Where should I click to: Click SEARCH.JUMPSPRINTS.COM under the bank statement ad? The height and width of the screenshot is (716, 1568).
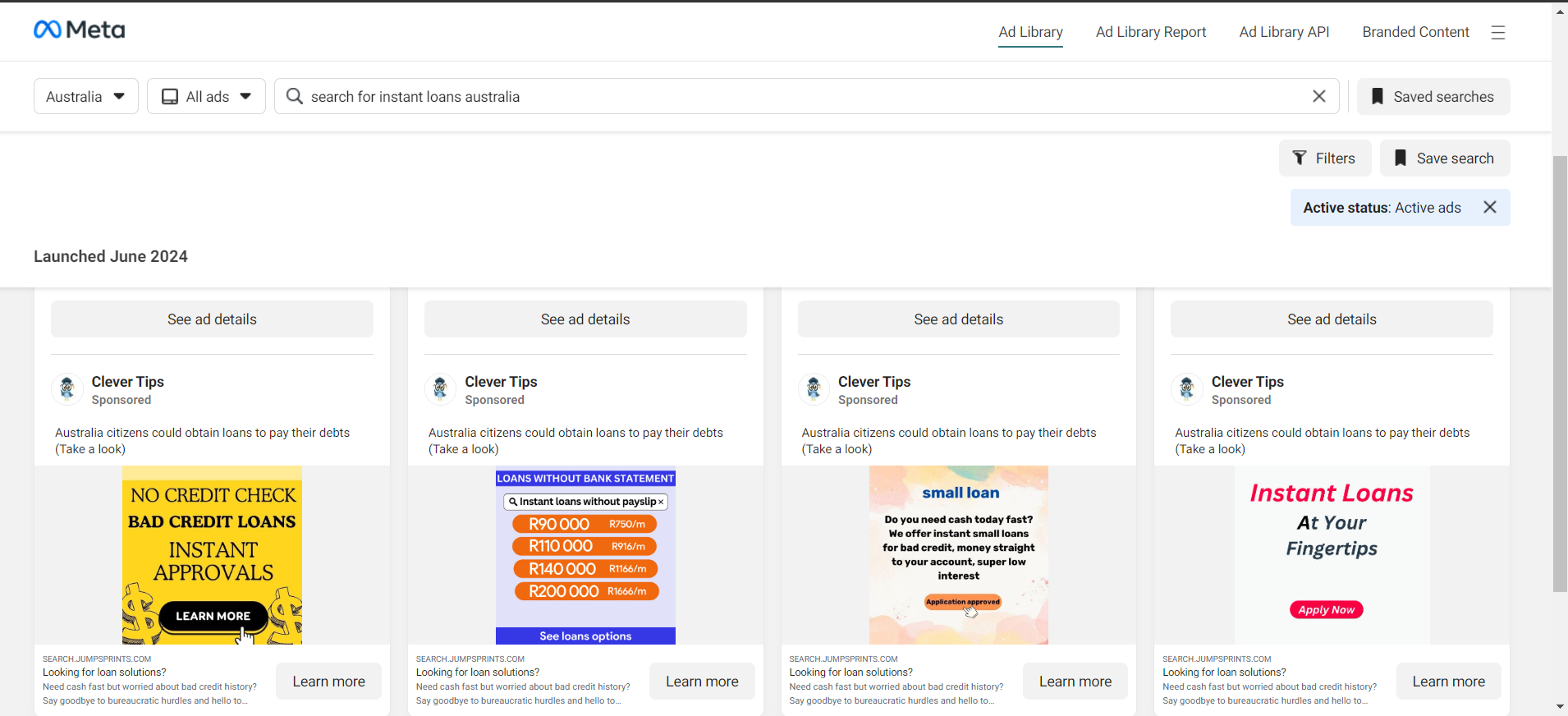tap(470, 659)
